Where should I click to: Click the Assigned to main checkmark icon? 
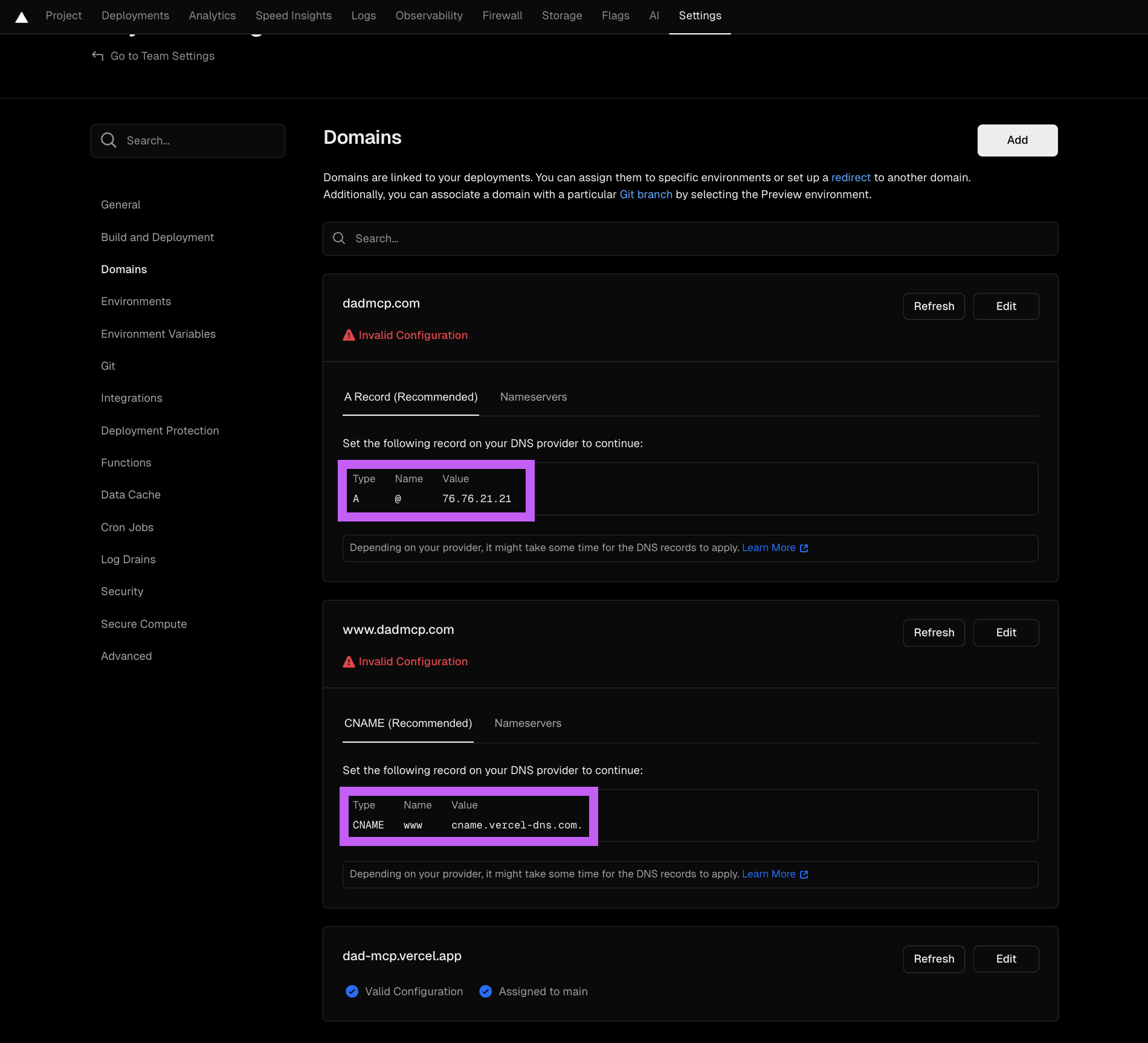click(485, 991)
